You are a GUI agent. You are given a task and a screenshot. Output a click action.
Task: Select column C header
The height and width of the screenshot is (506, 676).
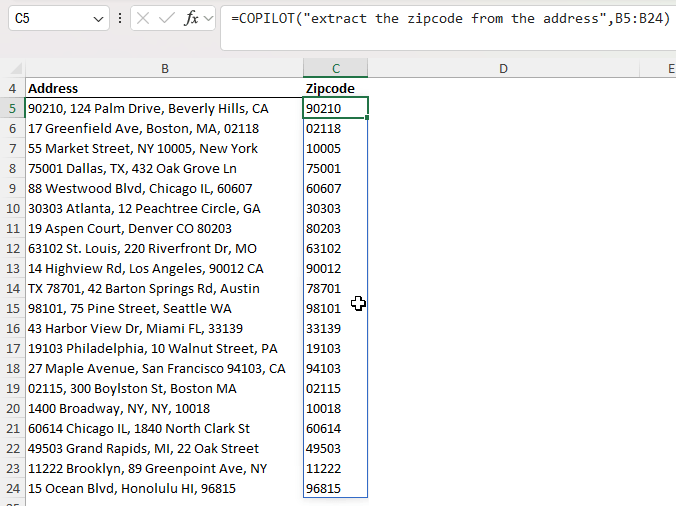tap(336, 69)
